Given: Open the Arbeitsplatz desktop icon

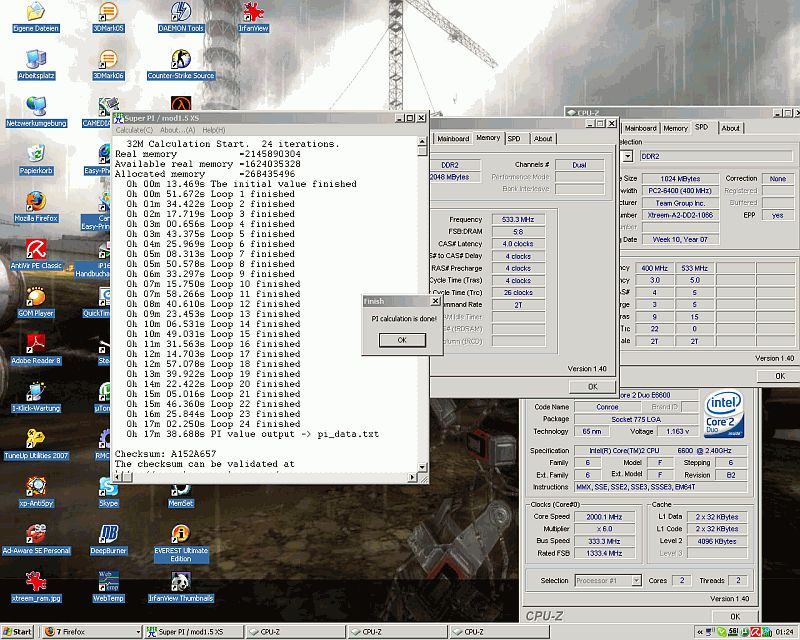Looking at the screenshot, I should (x=36, y=64).
